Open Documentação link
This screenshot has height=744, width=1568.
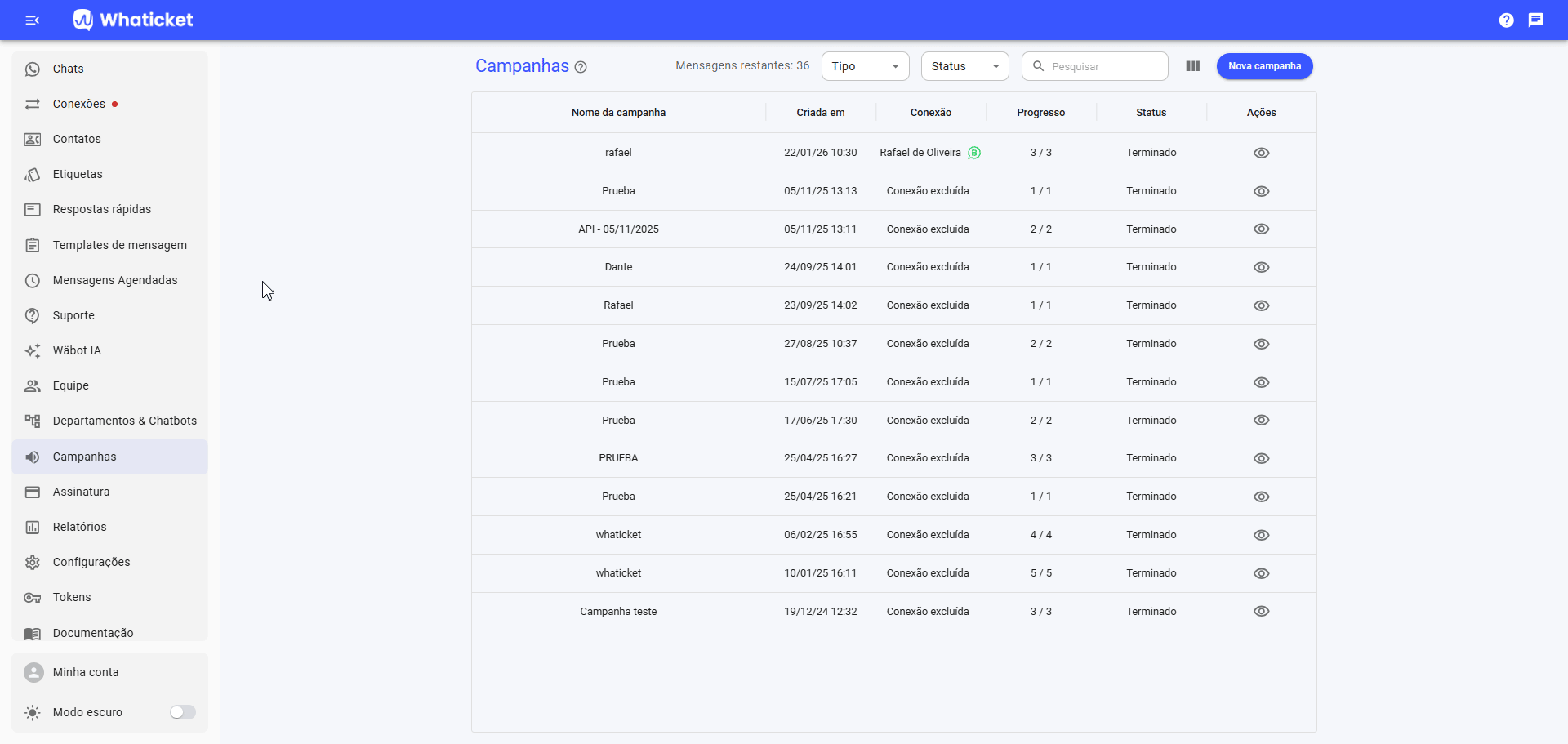109,633
